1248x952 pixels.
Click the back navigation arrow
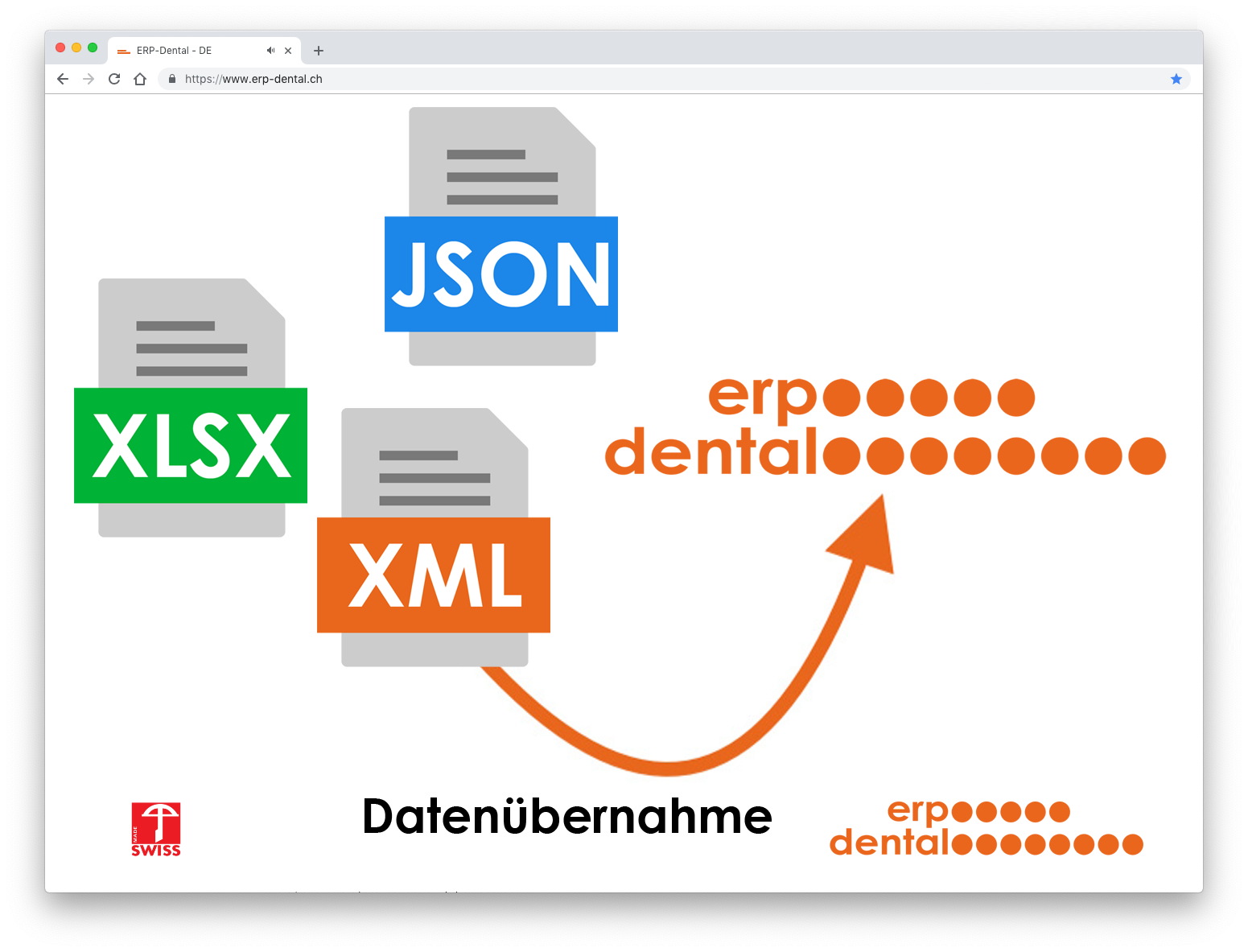(x=62, y=79)
